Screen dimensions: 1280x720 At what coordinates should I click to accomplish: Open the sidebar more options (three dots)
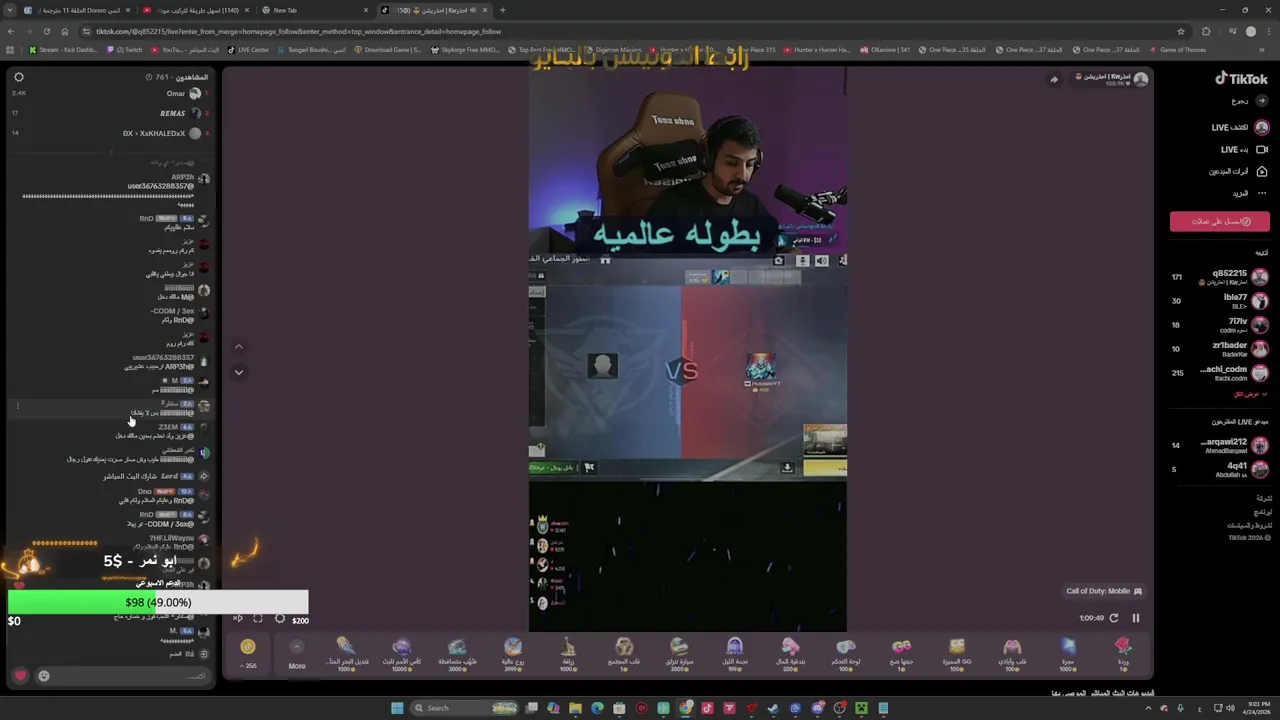pyautogui.click(x=1262, y=193)
